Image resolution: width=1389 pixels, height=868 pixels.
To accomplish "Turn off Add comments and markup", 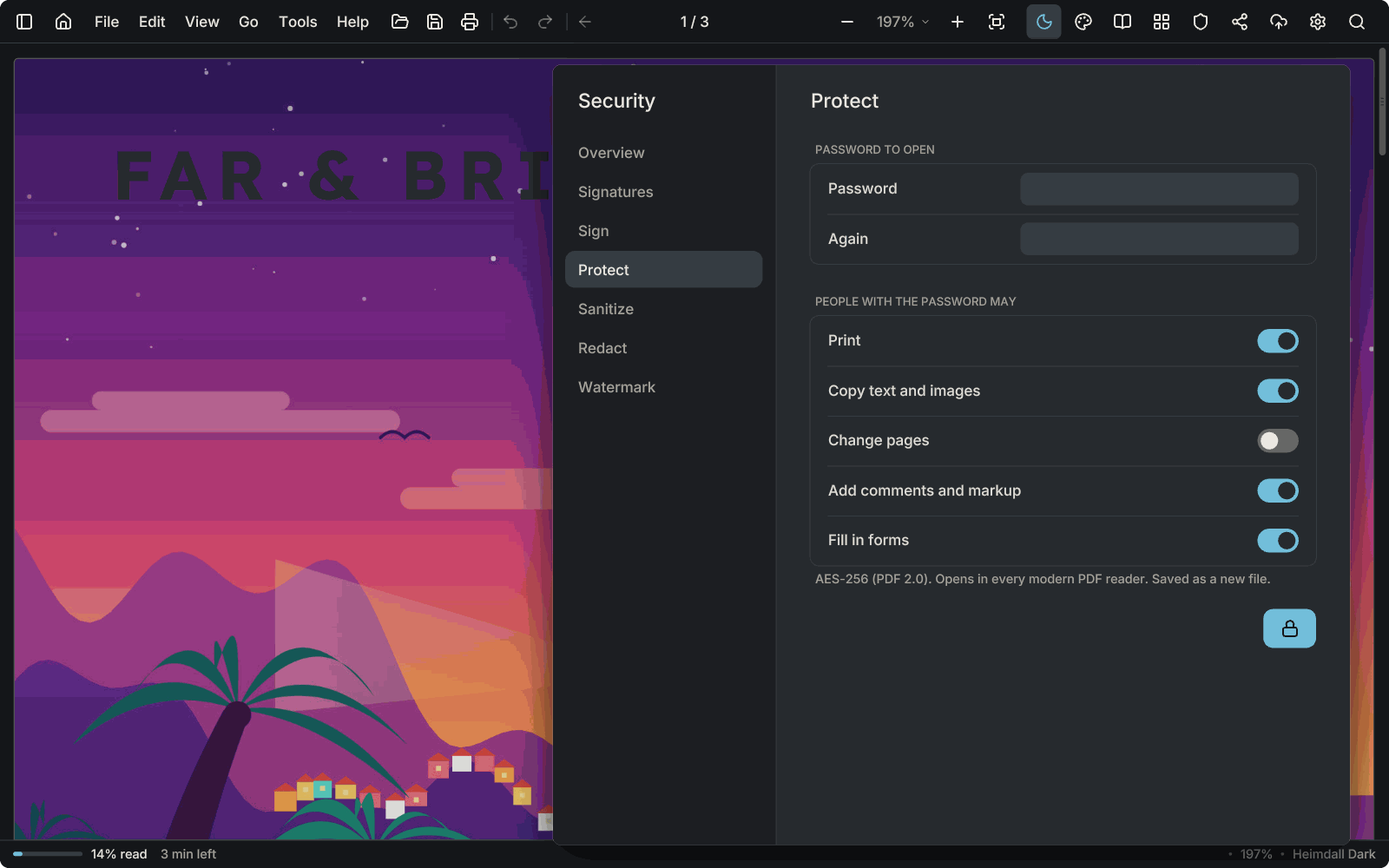I will 1278,490.
